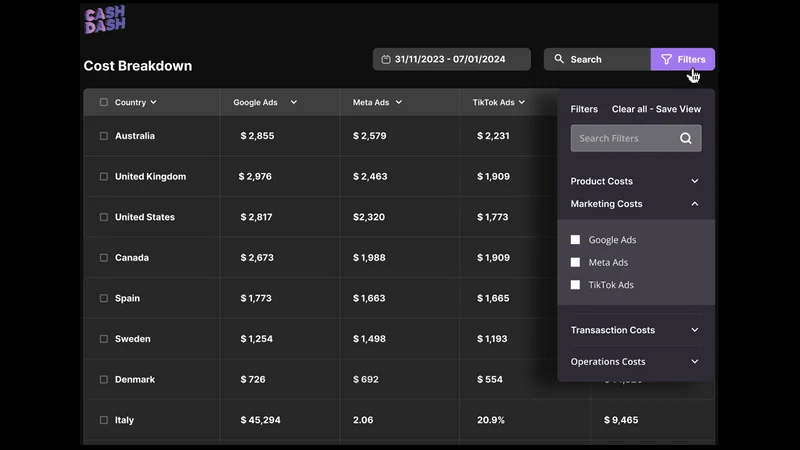Image resolution: width=800 pixels, height=450 pixels.
Task: Click the Sweden country name
Action: coord(133,339)
